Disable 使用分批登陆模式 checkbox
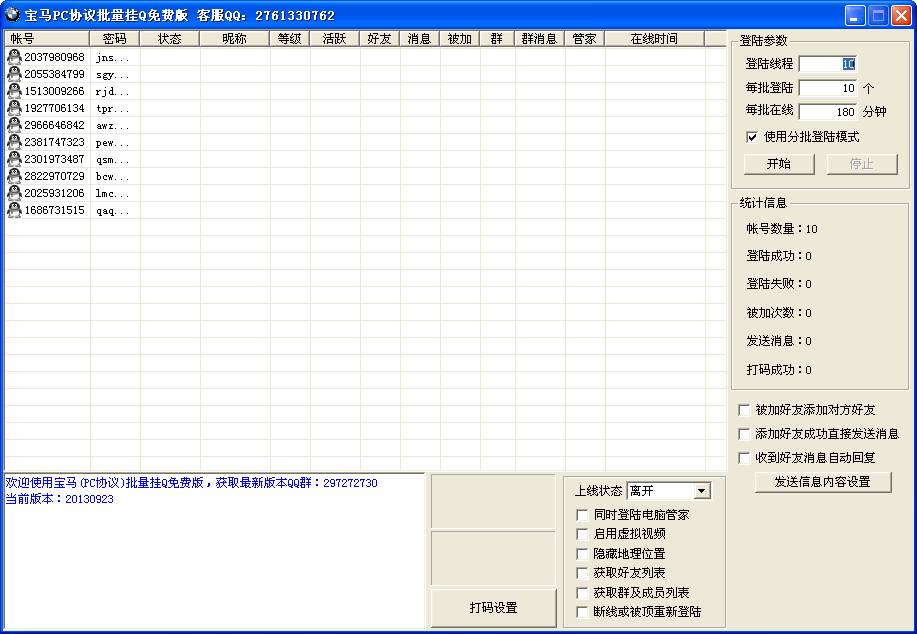Screen dimensions: 917x634 (752, 137)
